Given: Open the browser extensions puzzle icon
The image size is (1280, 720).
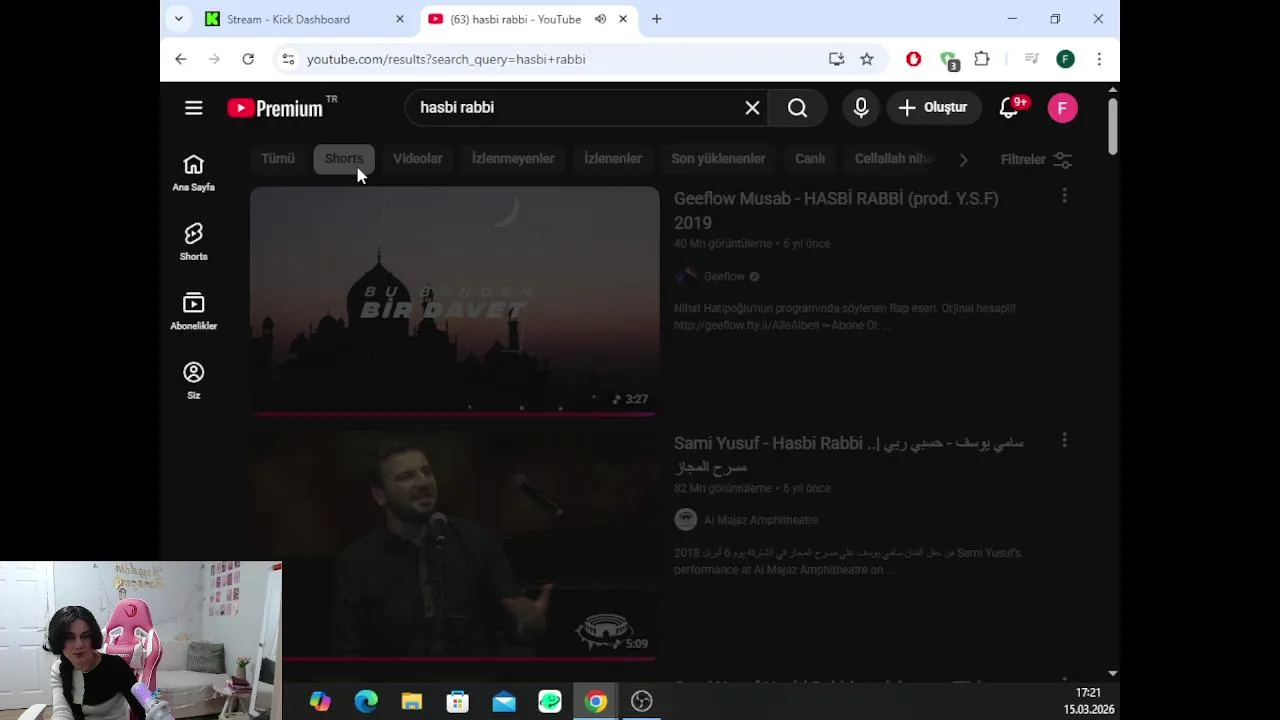Looking at the screenshot, I should click(982, 59).
